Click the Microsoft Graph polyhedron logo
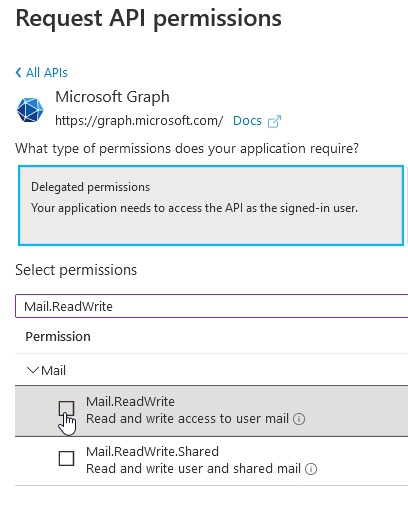Screen dimensions: 408x511 [30, 110]
